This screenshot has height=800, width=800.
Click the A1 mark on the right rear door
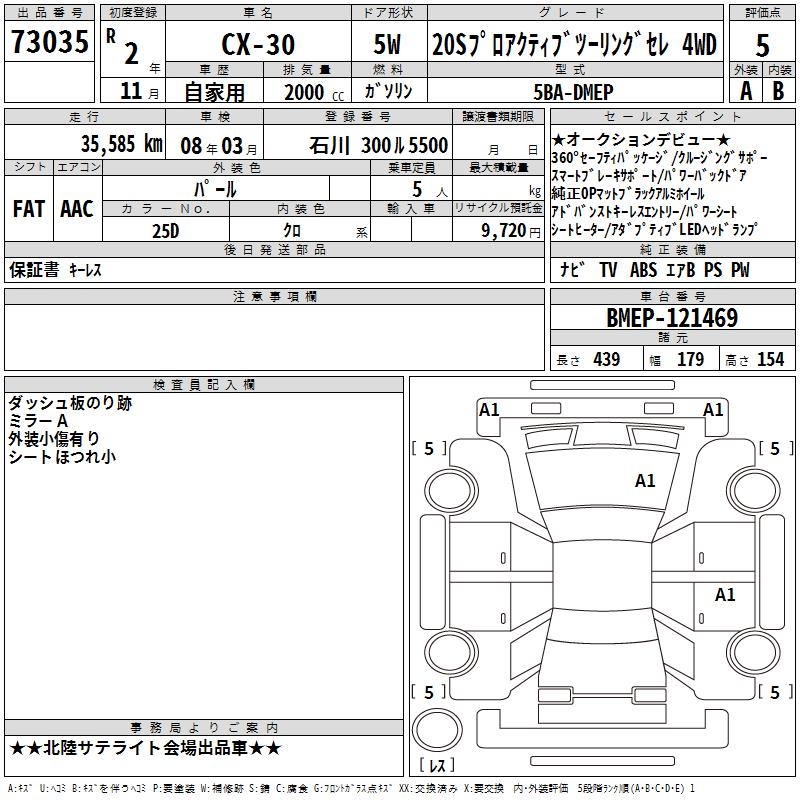tap(724, 594)
